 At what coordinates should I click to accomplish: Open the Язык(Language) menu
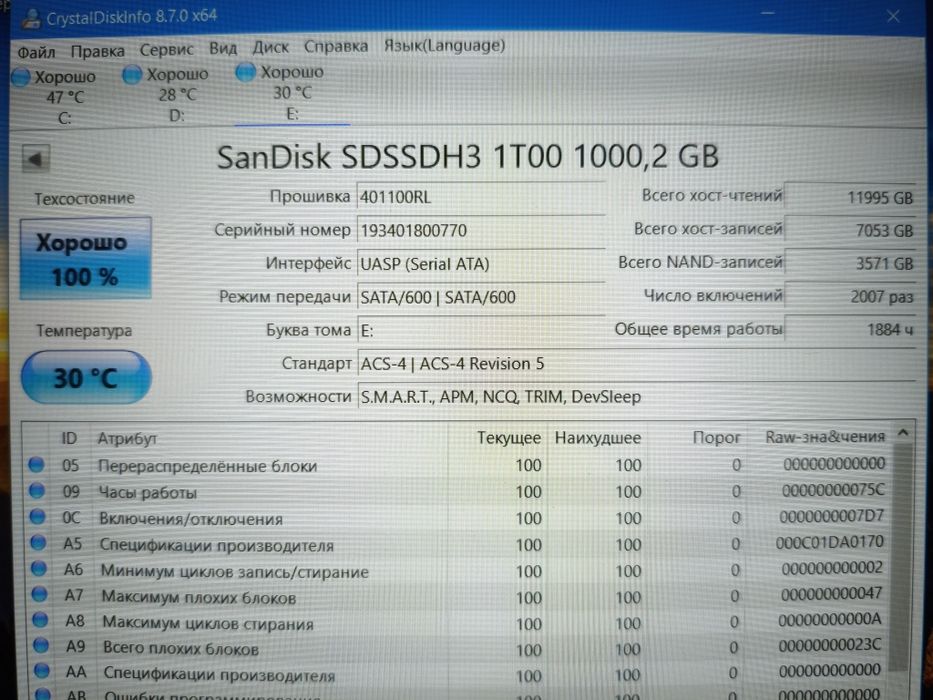(x=444, y=45)
